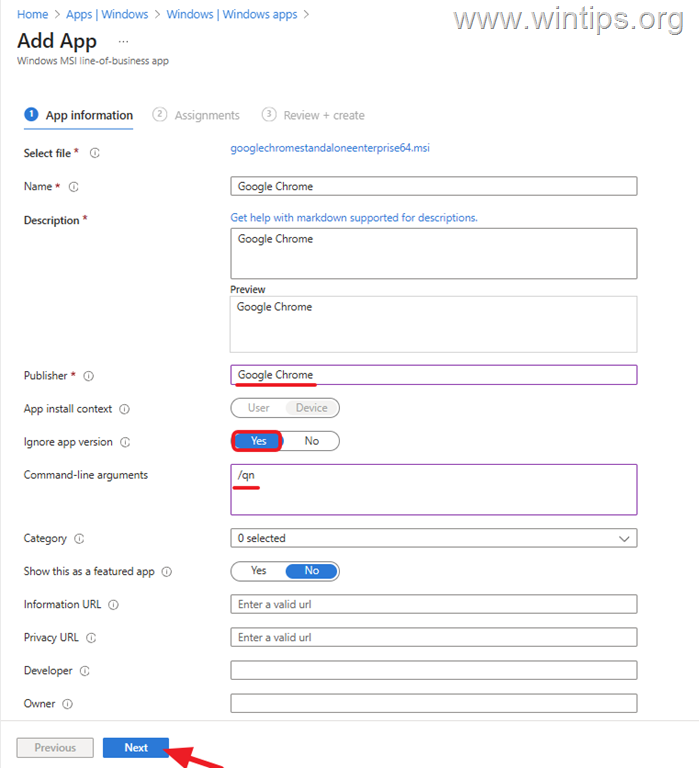699x768 pixels.
Task: Click info icon next to Publisher
Action: point(89,376)
